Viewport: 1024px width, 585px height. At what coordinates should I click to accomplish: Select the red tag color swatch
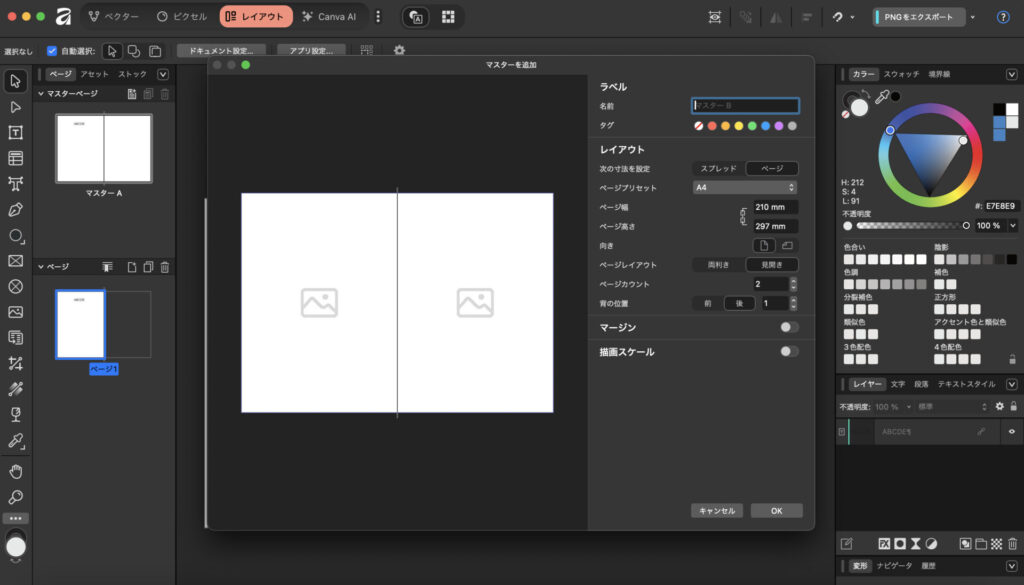pos(712,126)
